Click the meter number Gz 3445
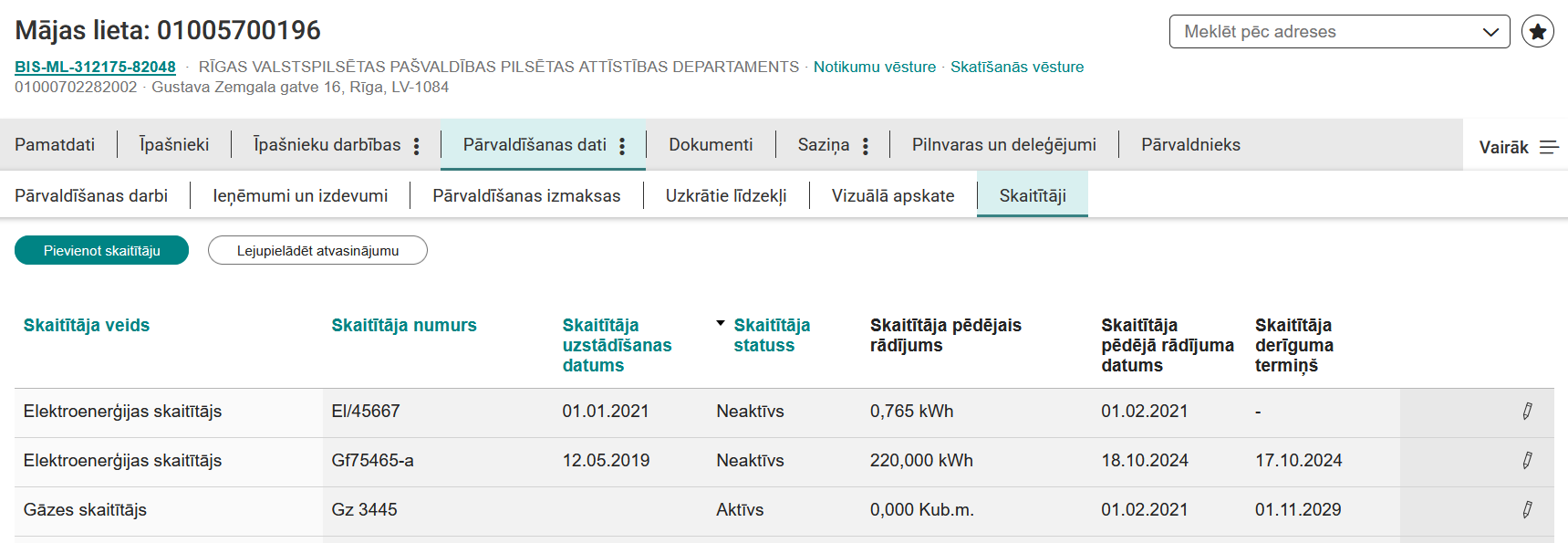This screenshot has width=1568, height=543. (364, 510)
